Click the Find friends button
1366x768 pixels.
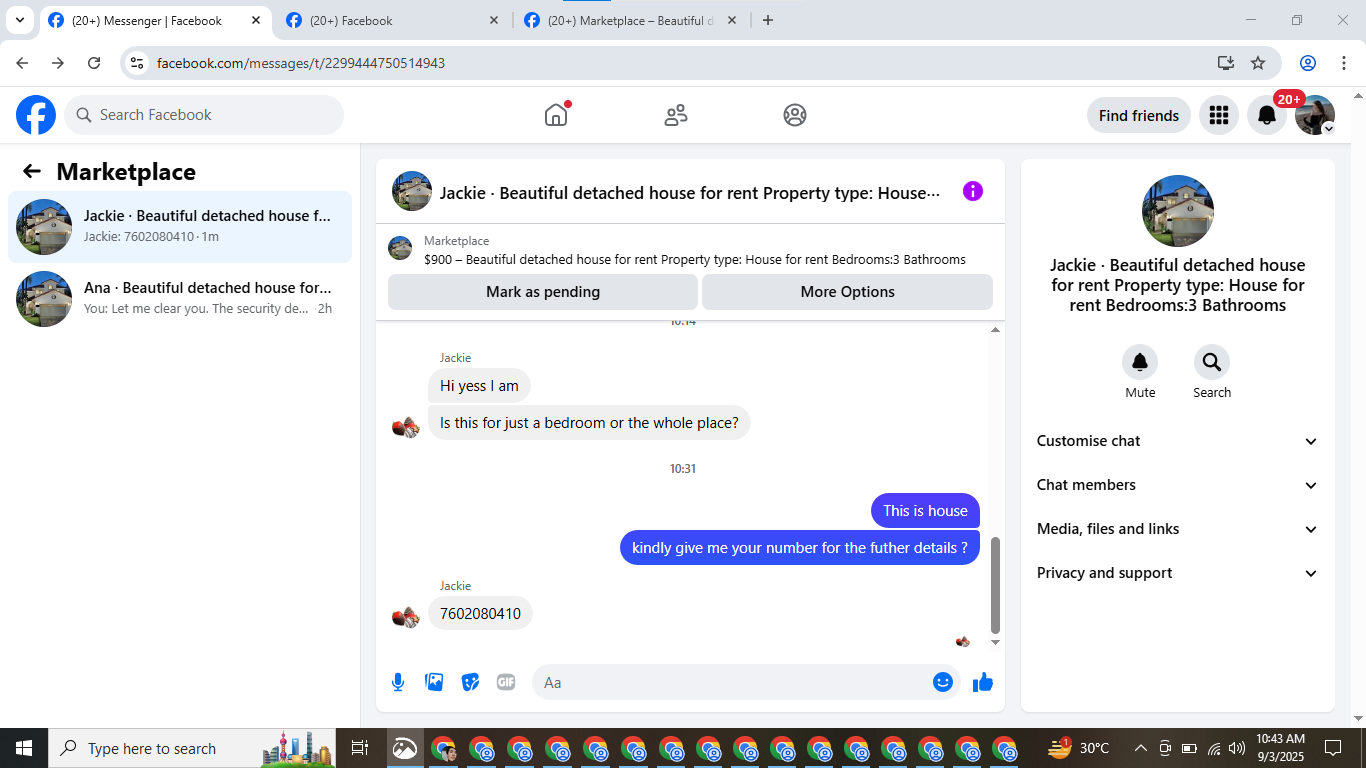1139,115
